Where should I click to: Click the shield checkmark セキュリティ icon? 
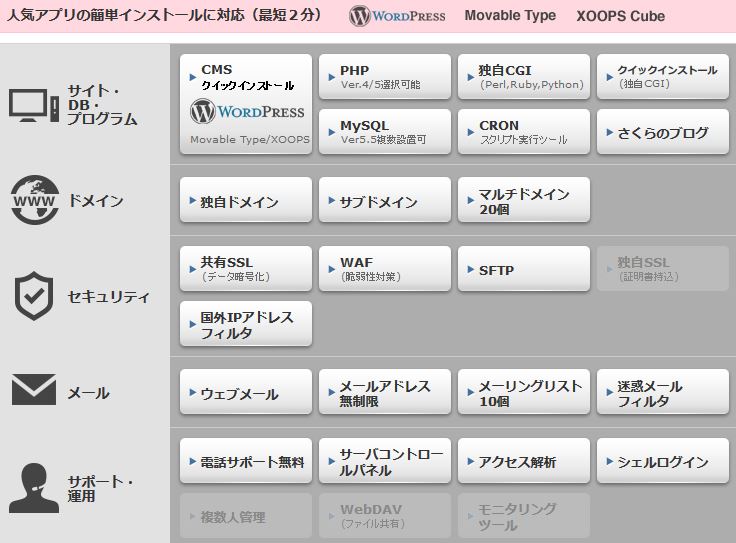tap(33, 296)
